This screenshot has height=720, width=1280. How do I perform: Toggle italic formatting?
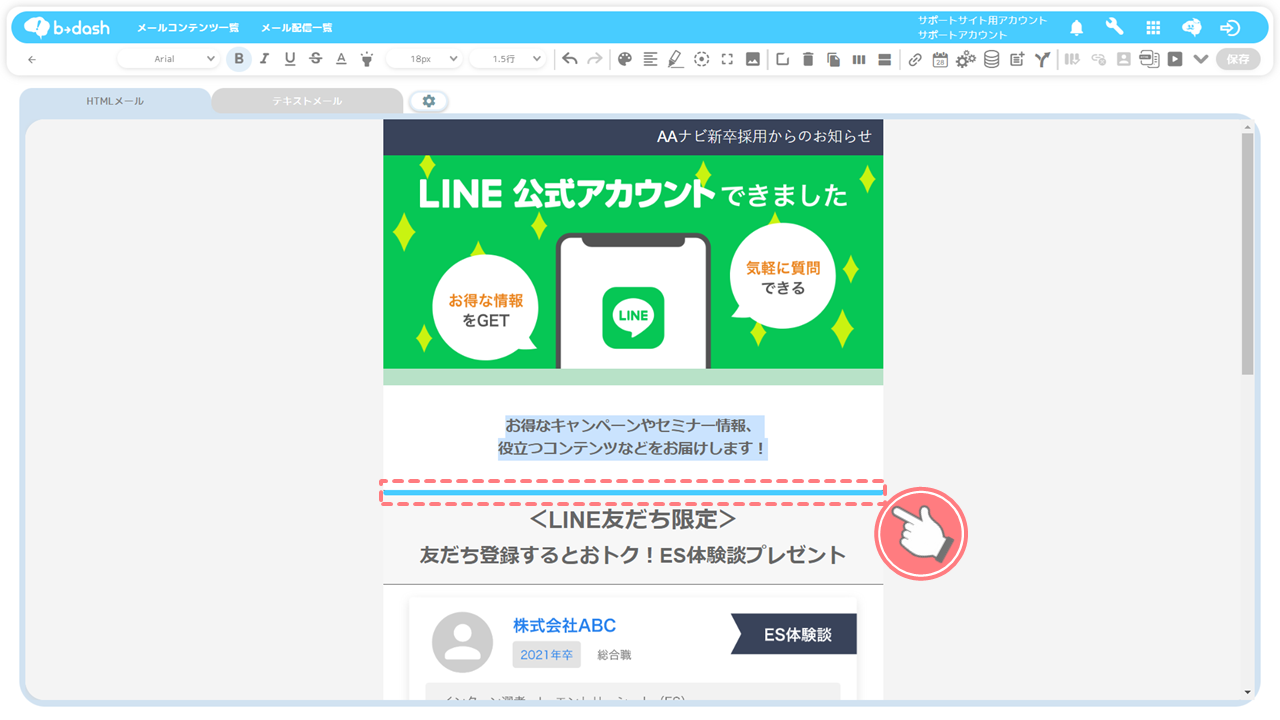[x=264, y=59]
